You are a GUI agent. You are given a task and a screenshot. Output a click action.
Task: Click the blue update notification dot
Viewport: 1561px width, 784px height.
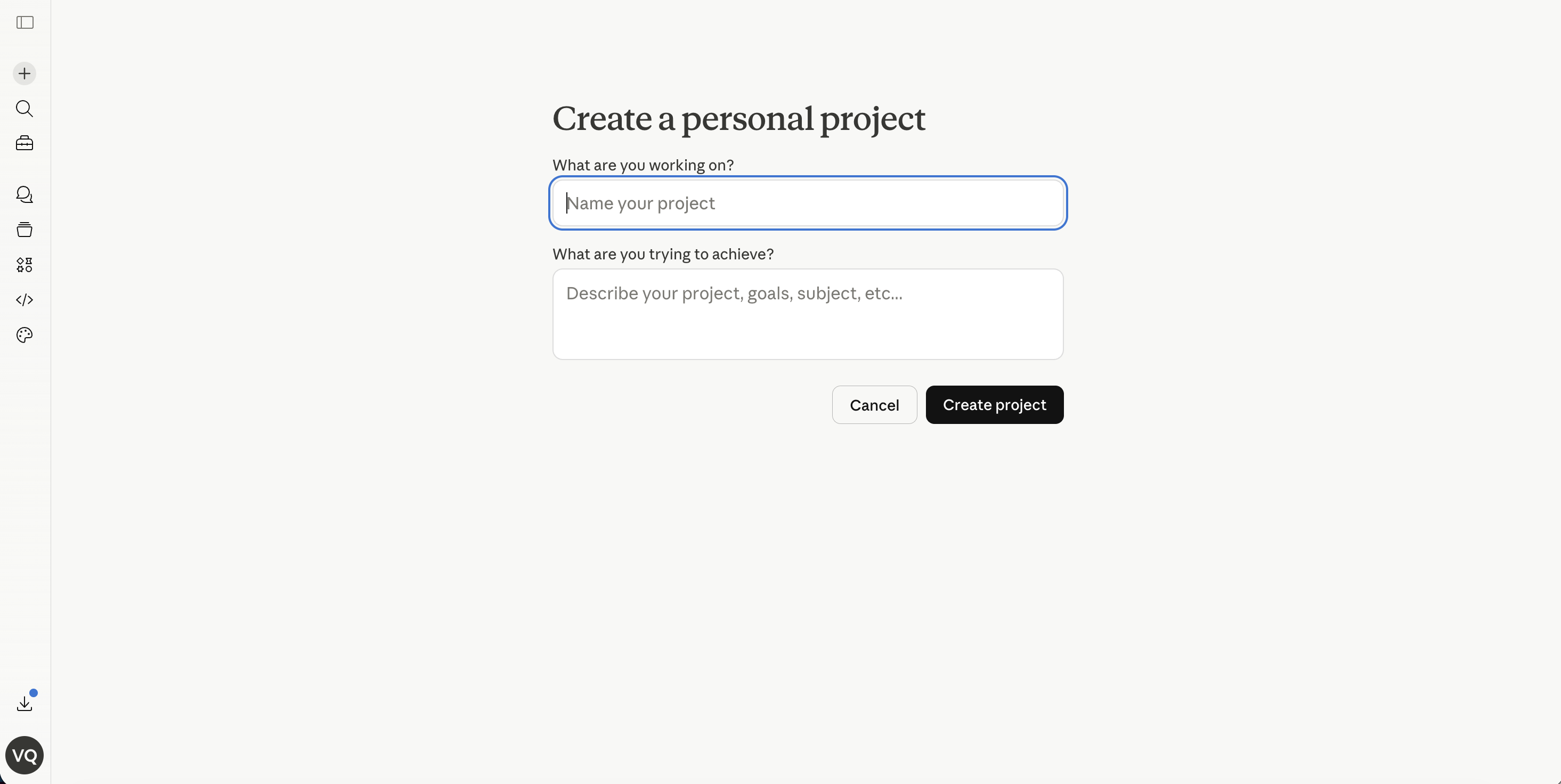(34, 693)
